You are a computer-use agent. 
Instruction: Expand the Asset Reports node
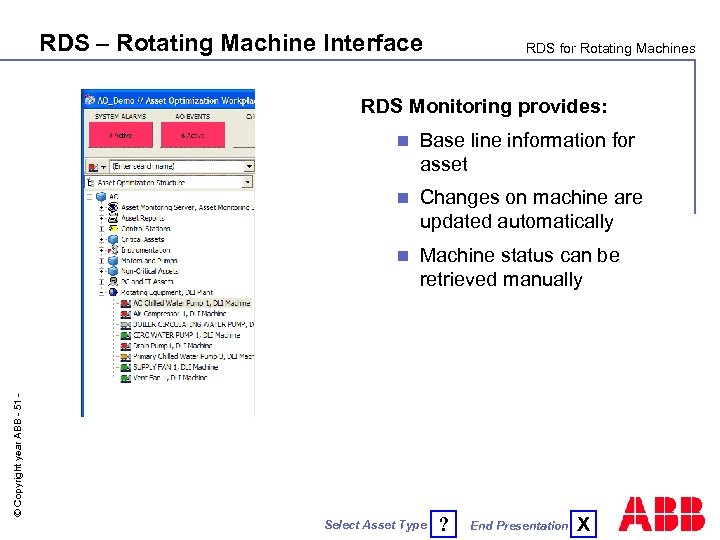pyautogui.click(x=102, y=218)
